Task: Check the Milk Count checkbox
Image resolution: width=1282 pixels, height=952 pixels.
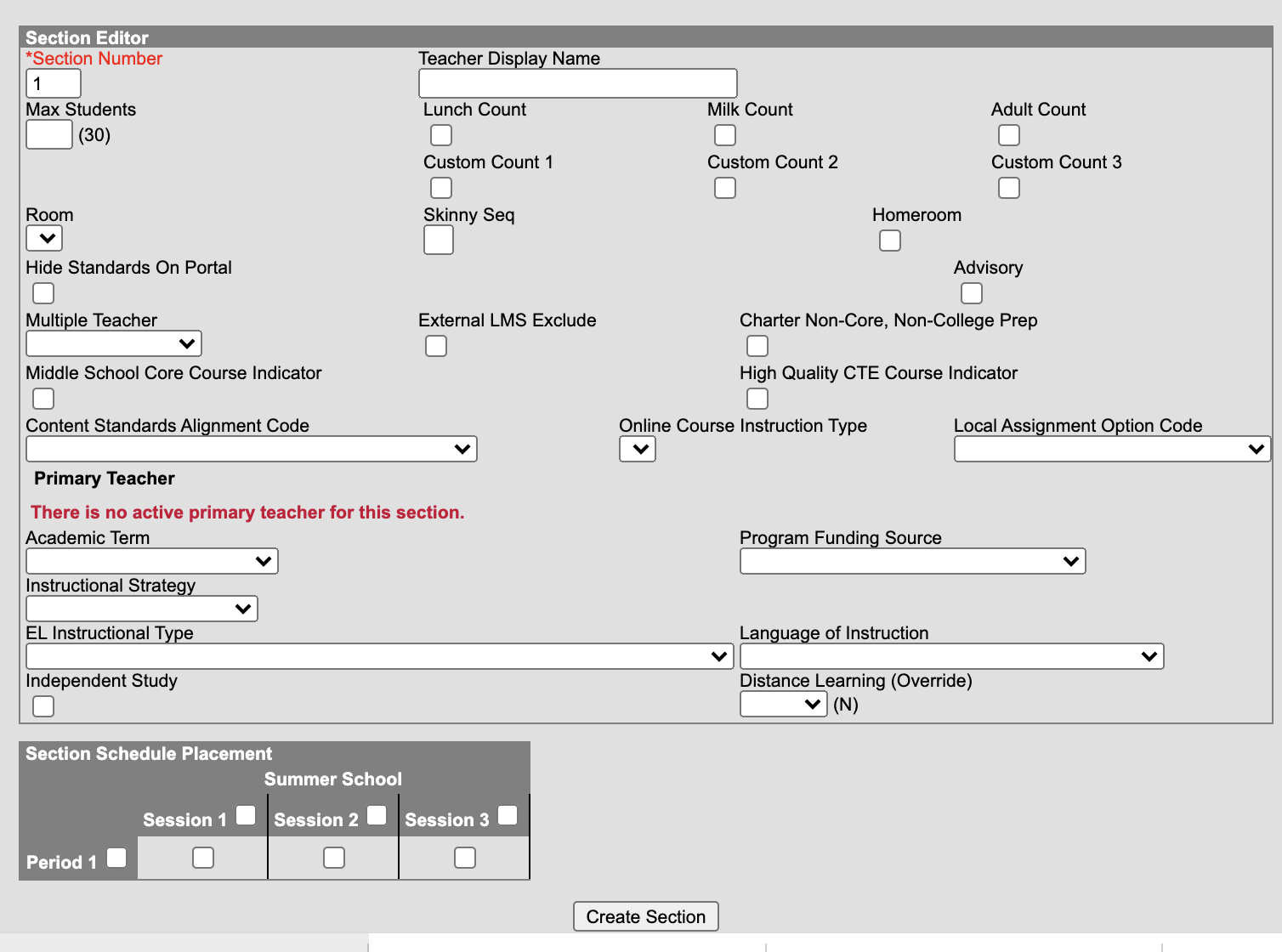Action: [x=725, y=135]
